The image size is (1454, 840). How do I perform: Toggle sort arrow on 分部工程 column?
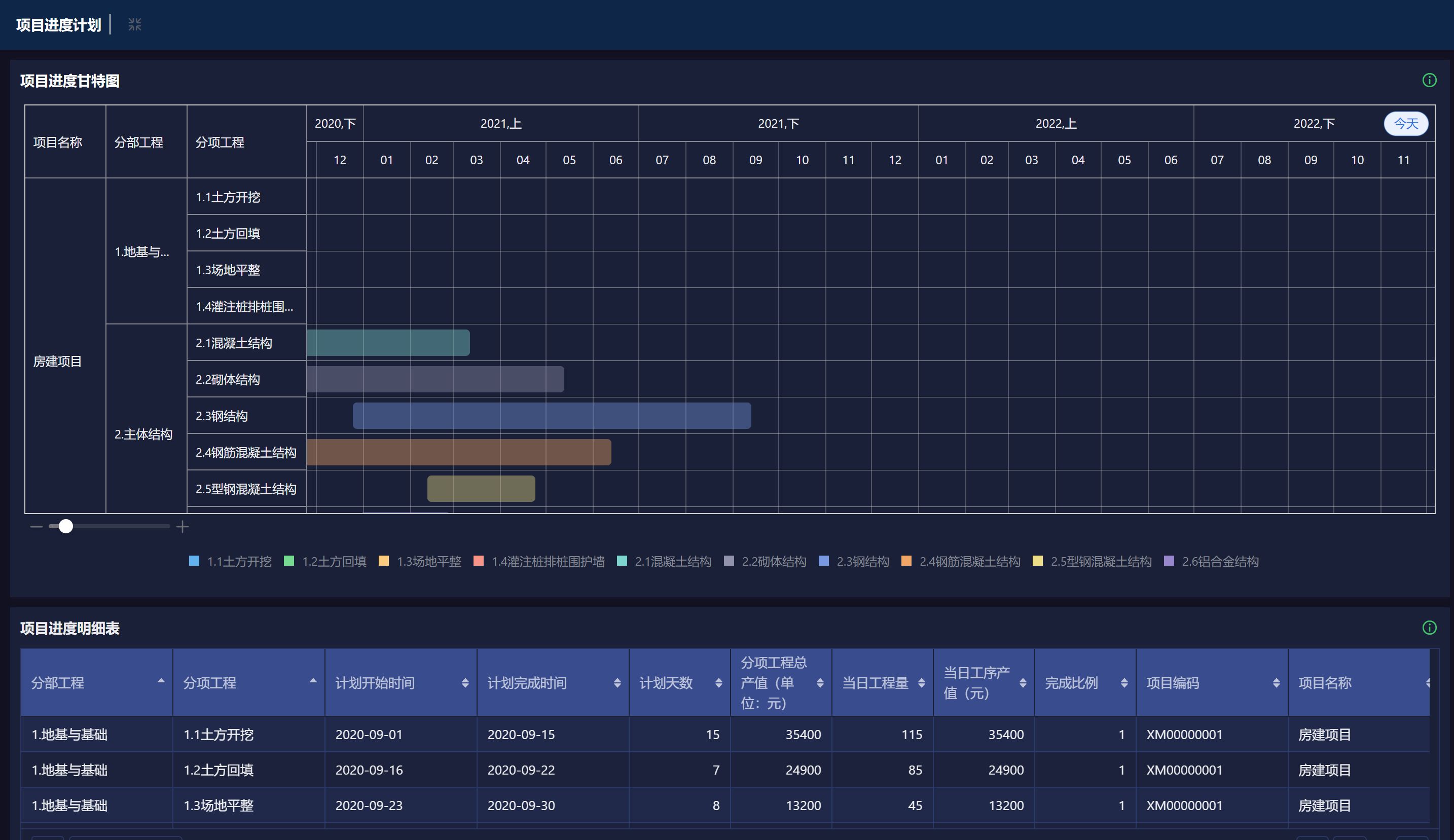point(161,681)
